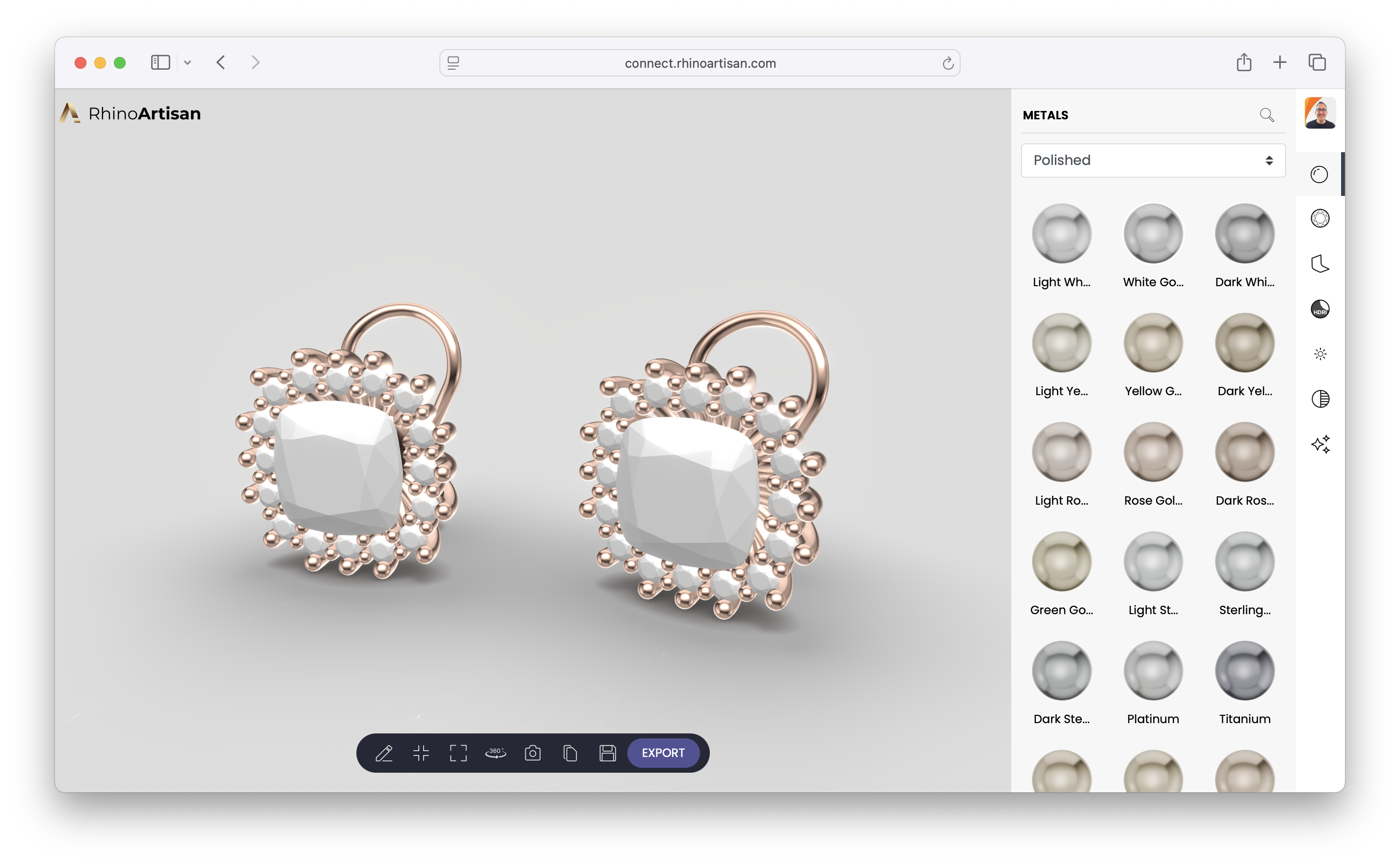
Task: Reload the page
Action: pos(947,63)
